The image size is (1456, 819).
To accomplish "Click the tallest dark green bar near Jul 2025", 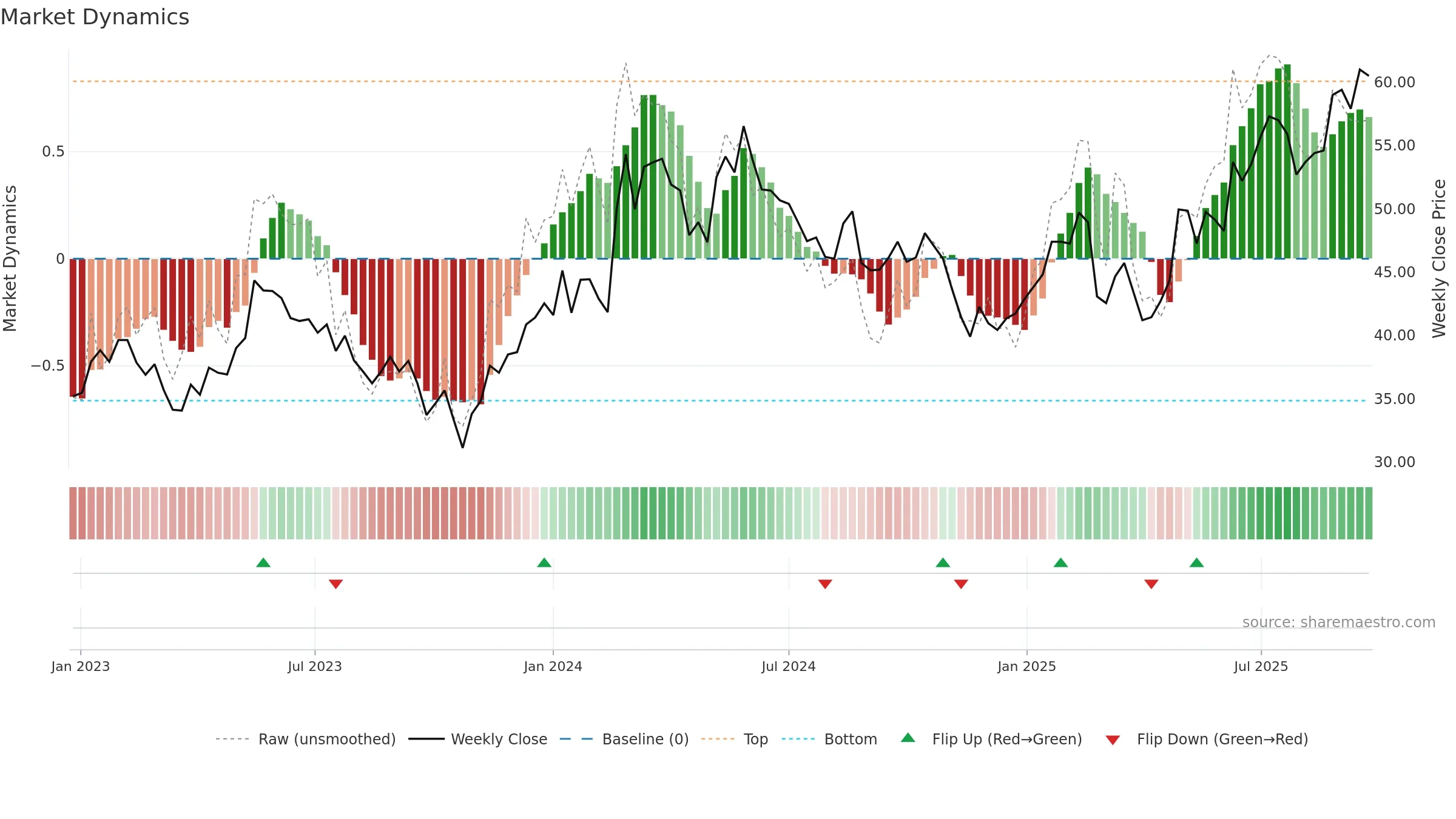I will [1287, 161].
